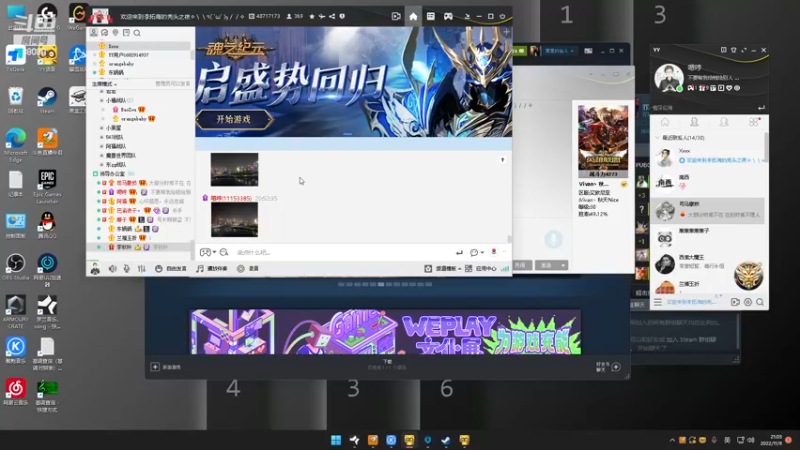Open the audio mixer icon in channel bottom bar

coord(141,268)
